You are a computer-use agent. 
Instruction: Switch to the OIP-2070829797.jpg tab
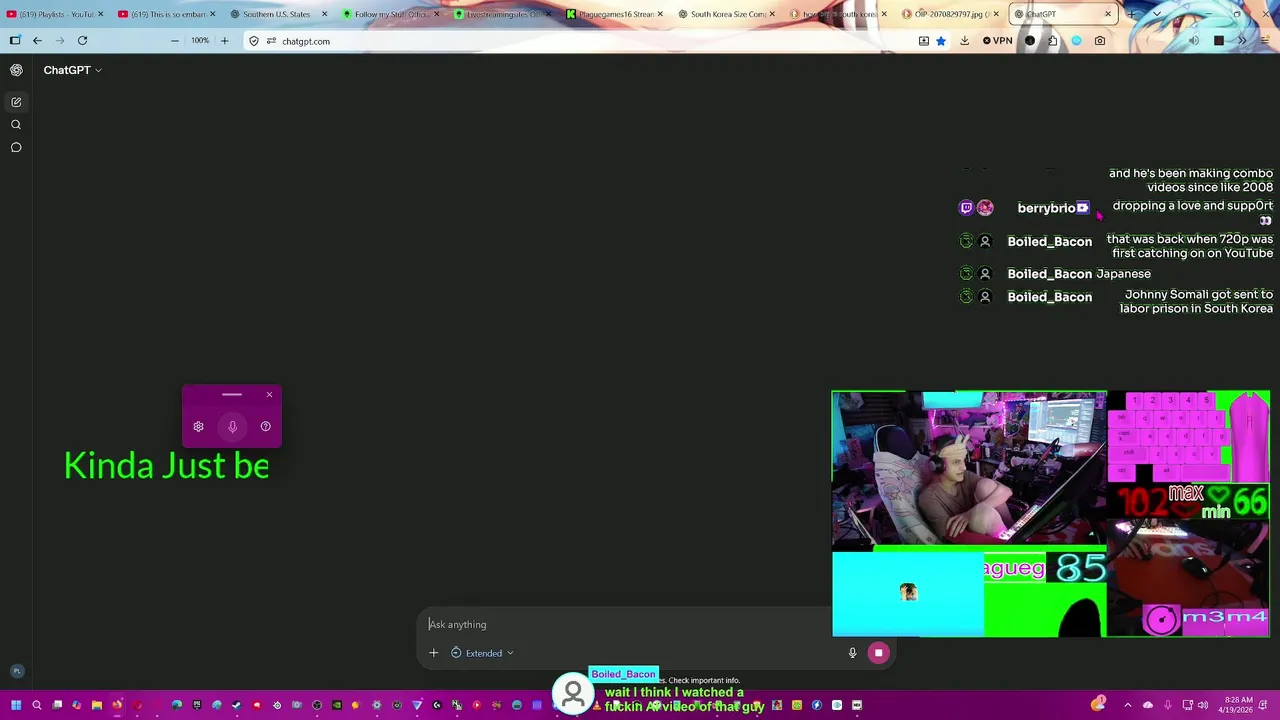(x=950, y=14)
